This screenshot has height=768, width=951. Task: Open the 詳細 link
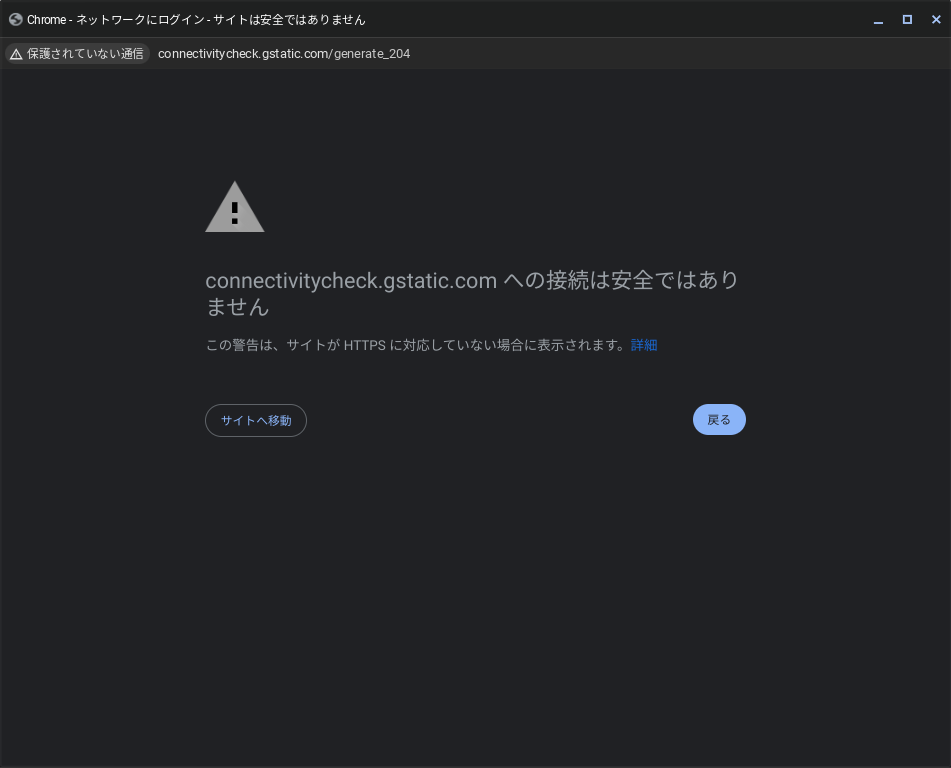[x=644, y=345]
